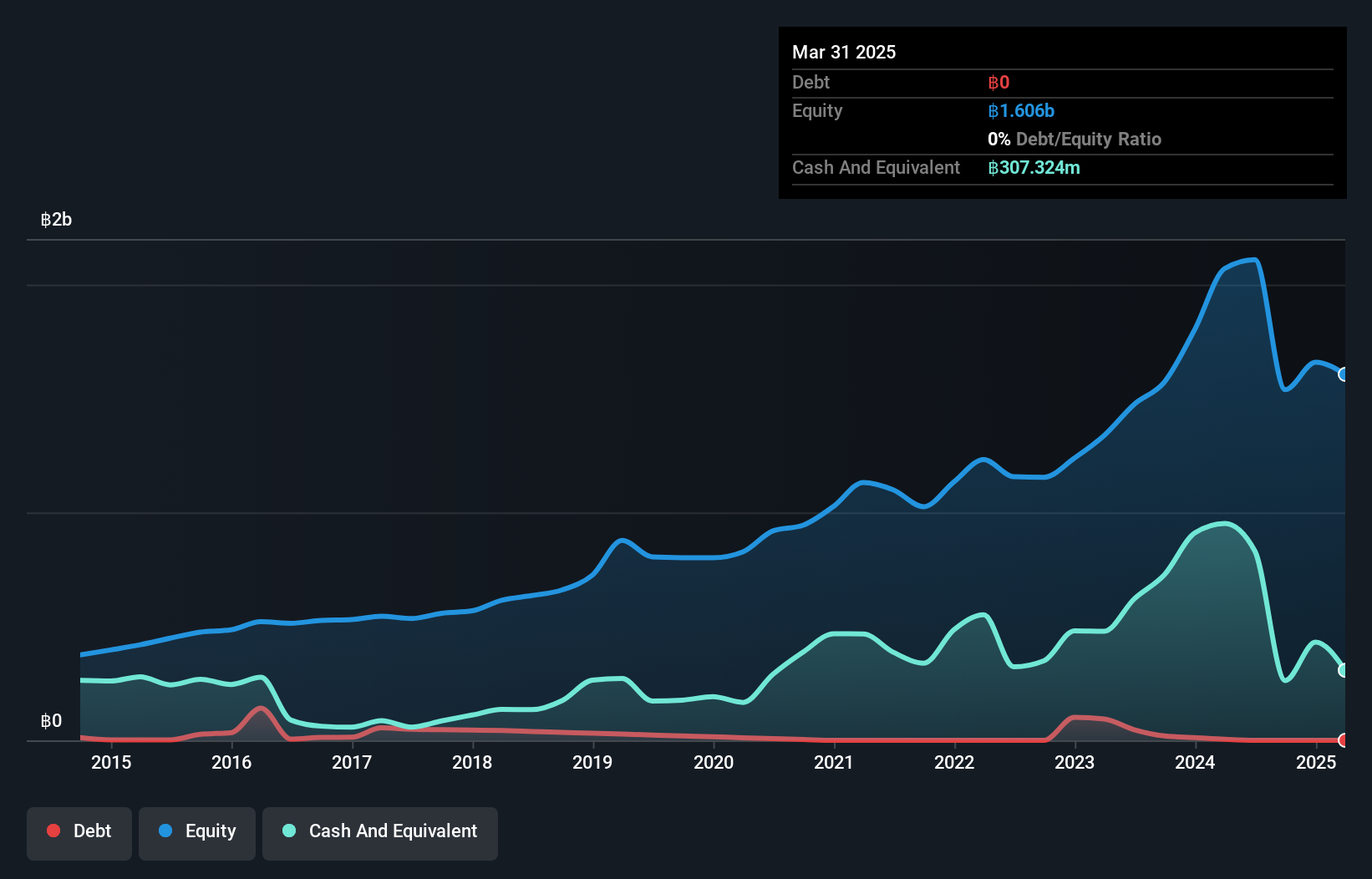This screenshot has width=1372, height=879.
Task: Click the 0% Debt/Equity Ratio text
Action: pyautogui.click(x=1075, y=139)
